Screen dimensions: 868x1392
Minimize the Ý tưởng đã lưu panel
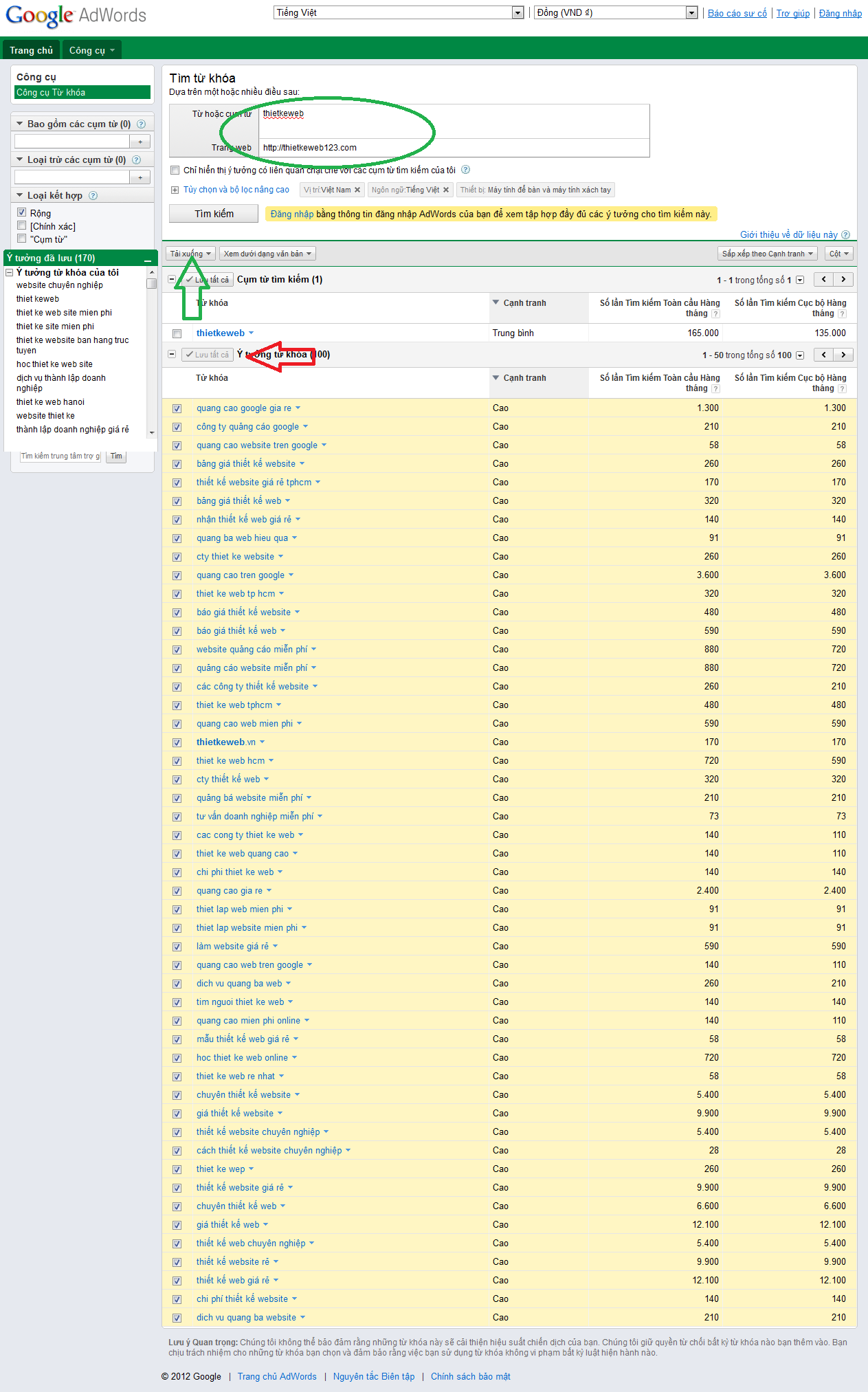tap(148, 259)
